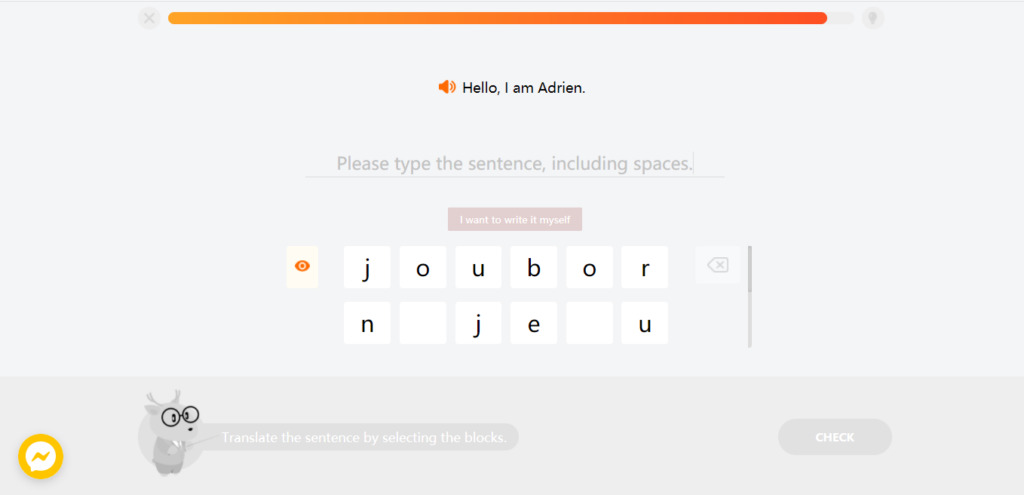Click the deer mascot with glasses
The width and height of the screenshot is (1024, 495).
coord(170,432)
